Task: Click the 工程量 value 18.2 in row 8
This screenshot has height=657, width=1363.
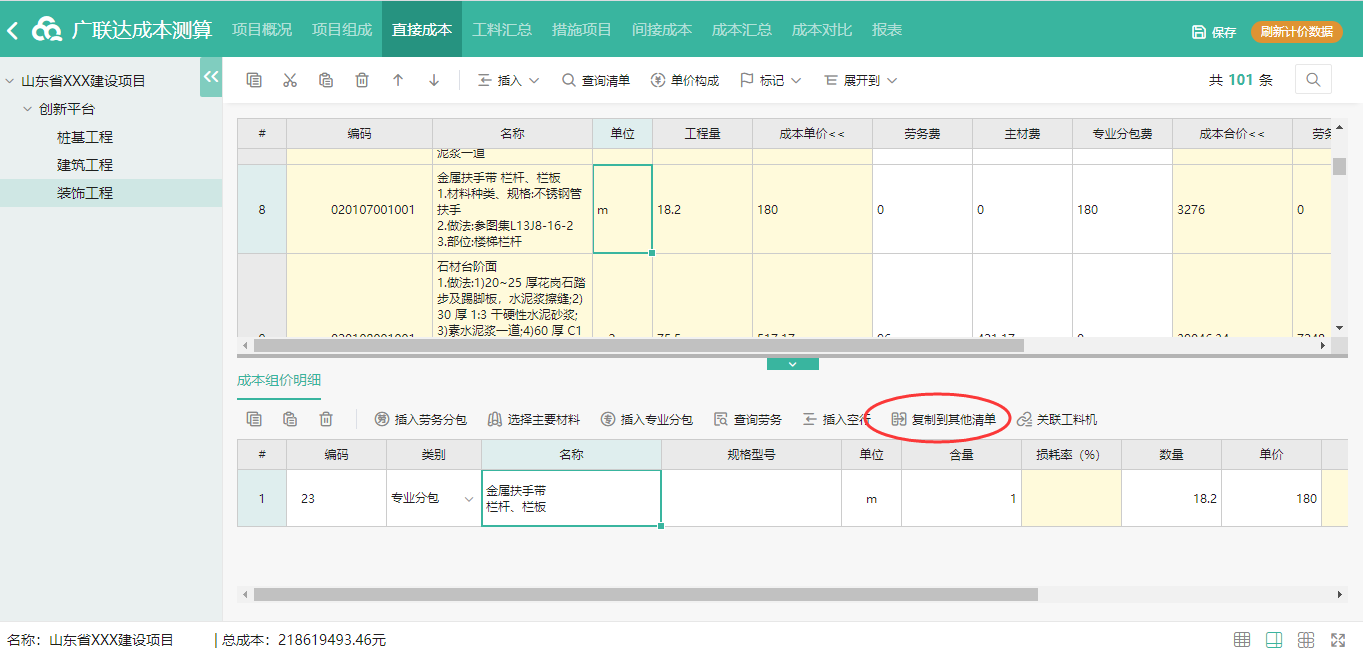Action: point(702,210)
